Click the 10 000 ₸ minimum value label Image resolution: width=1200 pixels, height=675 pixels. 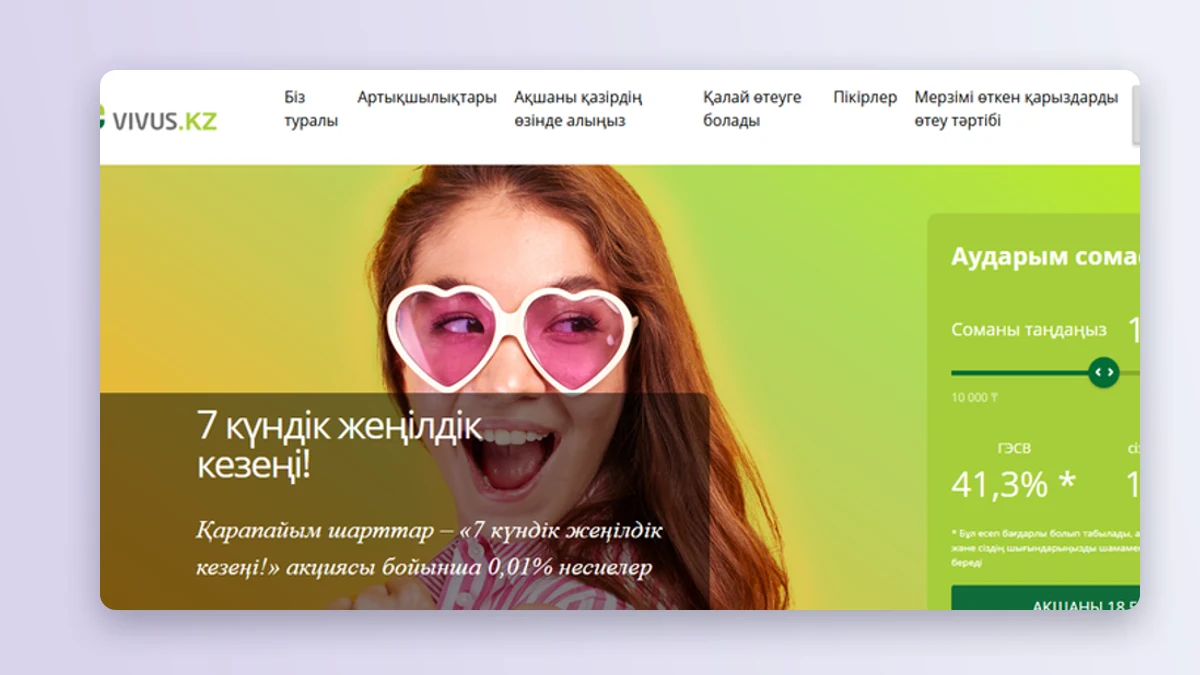coord(975,397)
